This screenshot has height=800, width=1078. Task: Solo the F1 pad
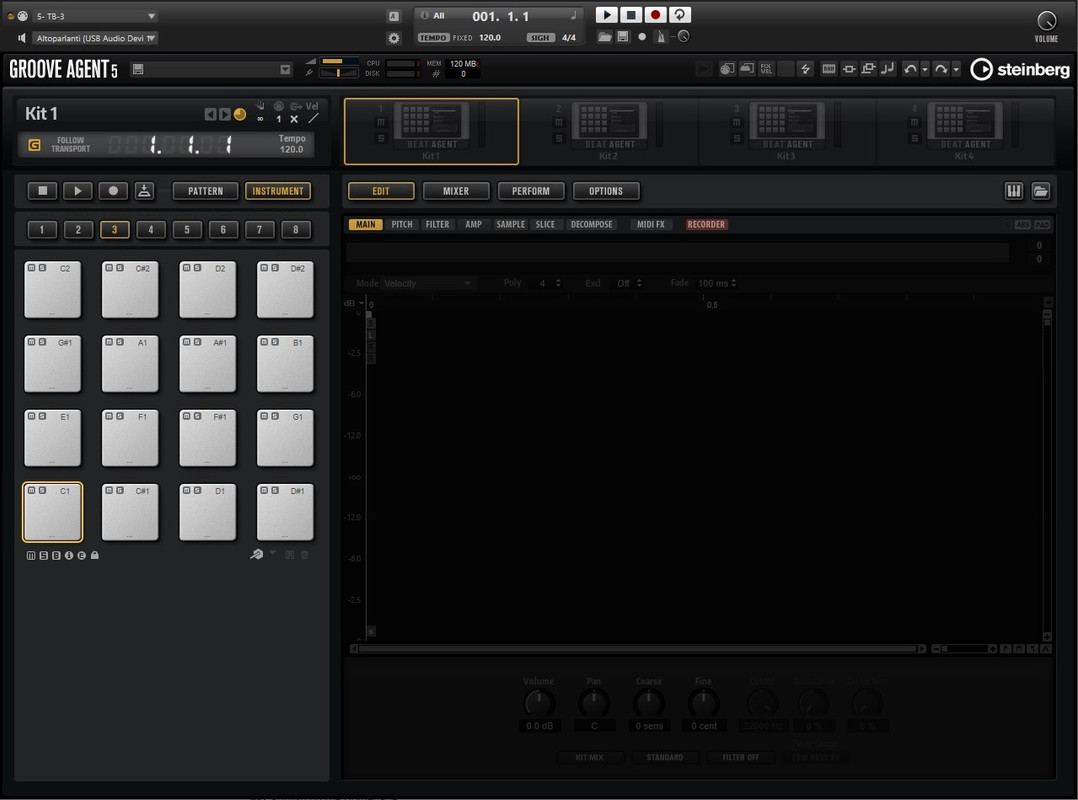point(120,416)
